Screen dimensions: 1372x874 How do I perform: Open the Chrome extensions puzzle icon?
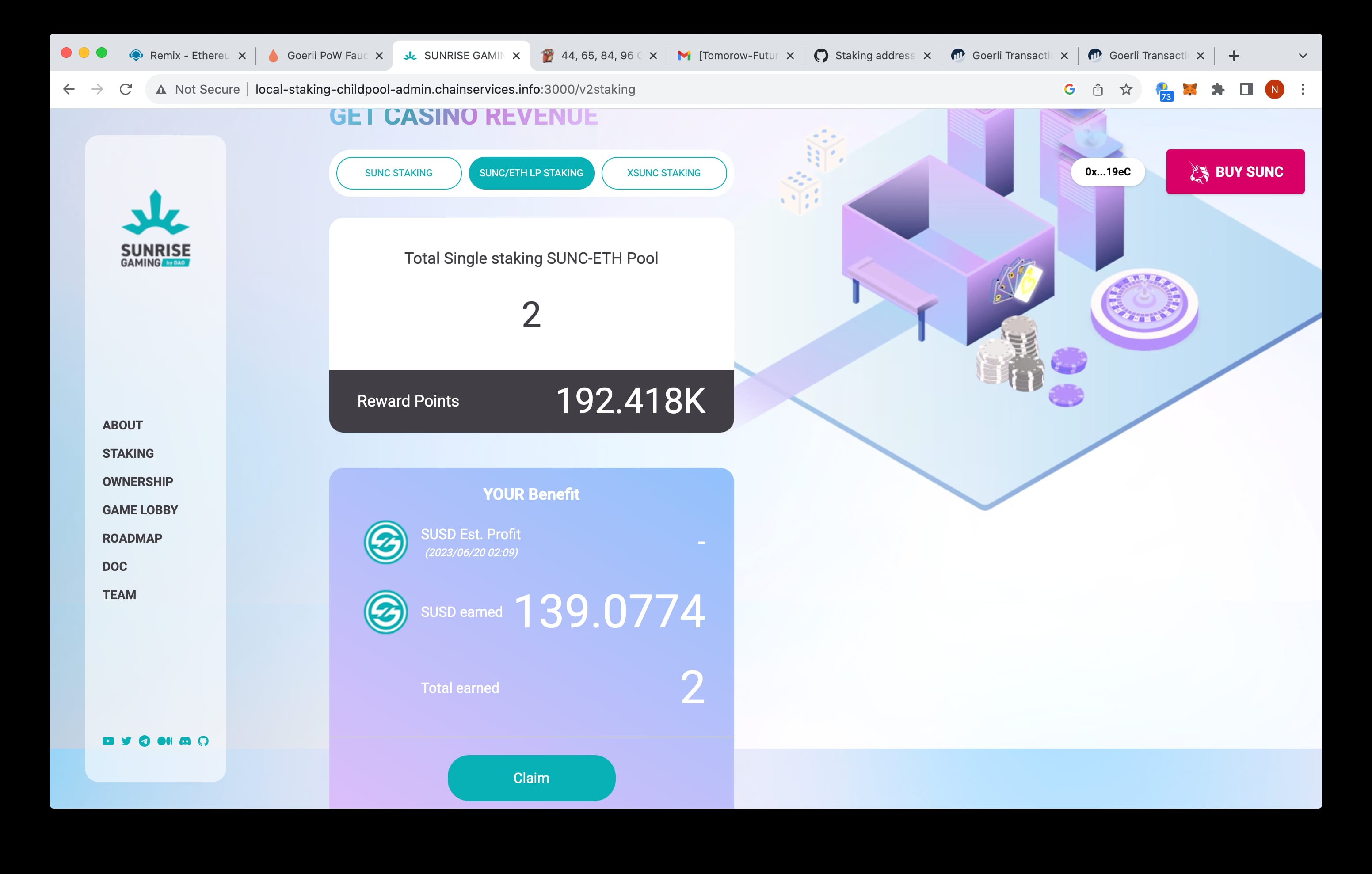point(1218,89)
